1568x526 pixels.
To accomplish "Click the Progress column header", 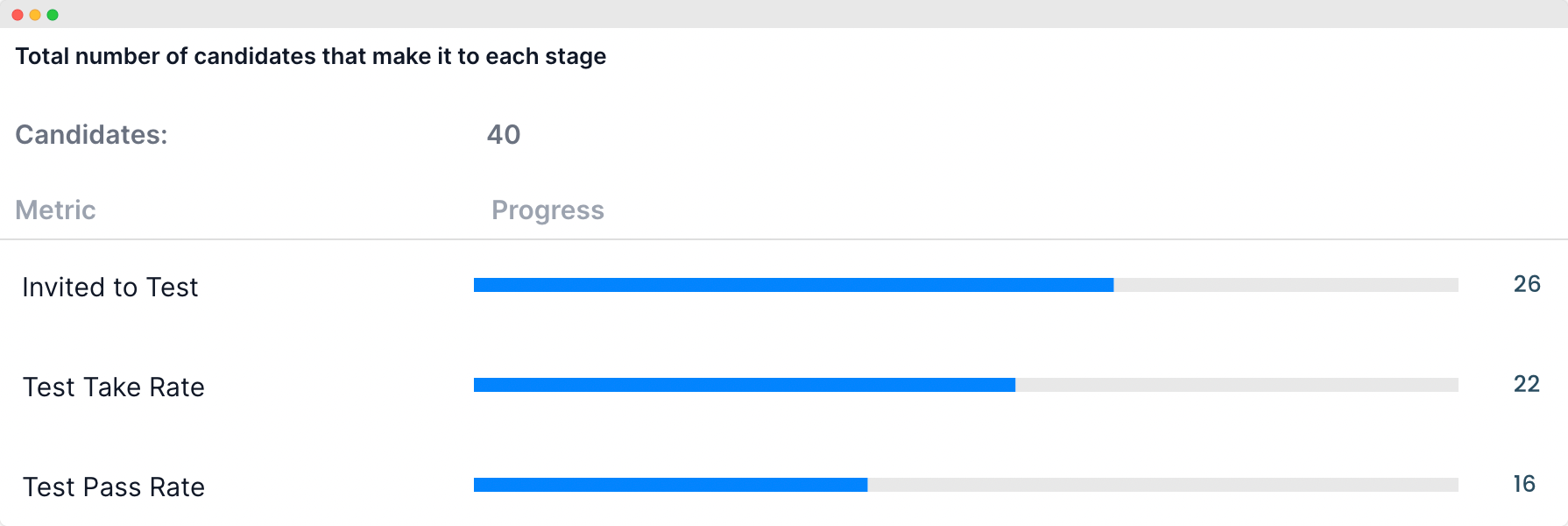I will [x=547, y=210].
